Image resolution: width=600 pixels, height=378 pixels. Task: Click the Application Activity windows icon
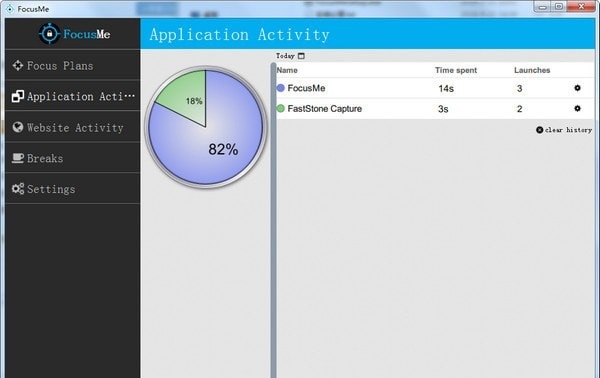coord(18,96)
